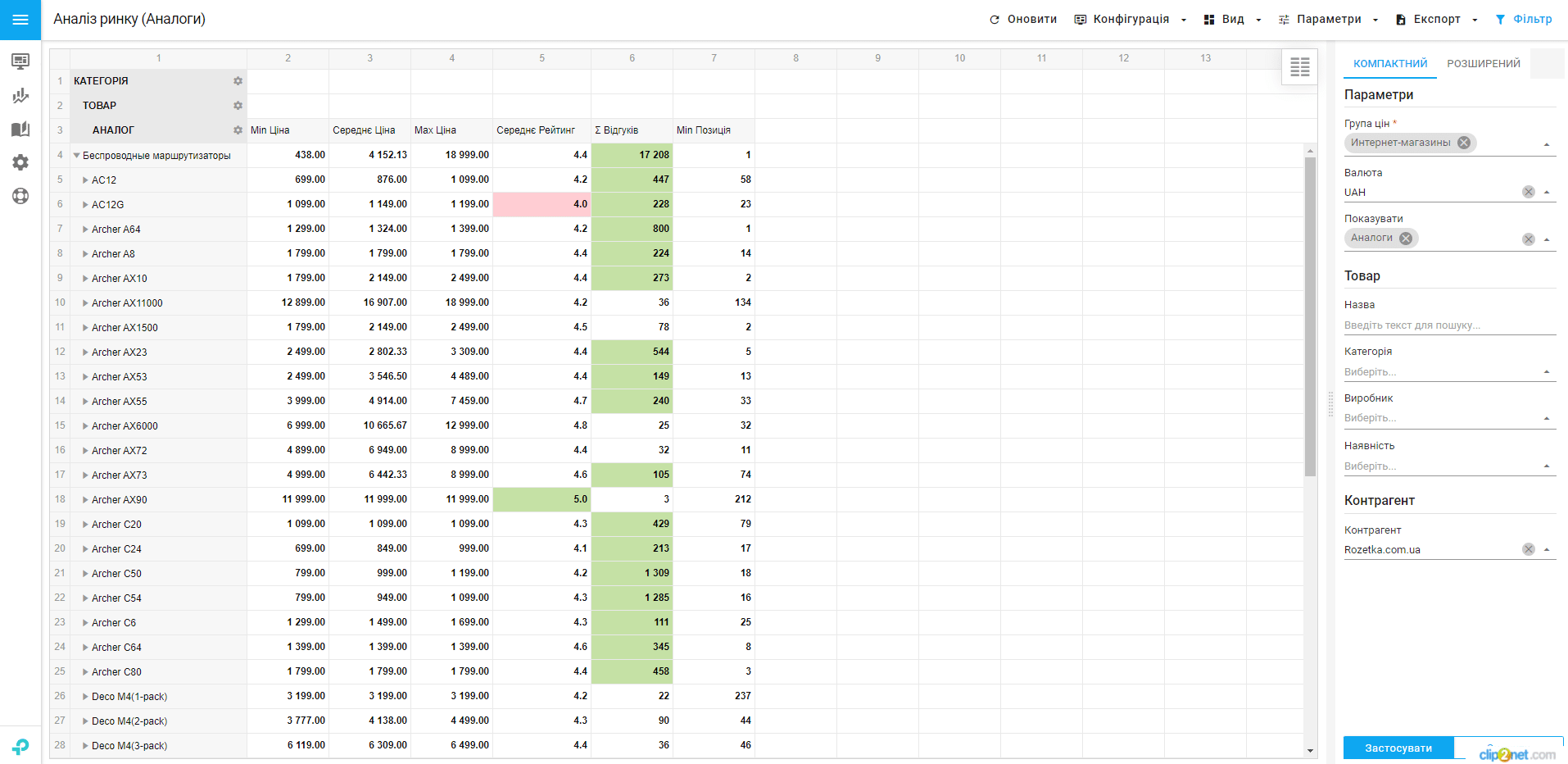This screenshot has height=764, width=1568.
Task: Expand the Archer AX55 row
Action: (x=85, y=402)
